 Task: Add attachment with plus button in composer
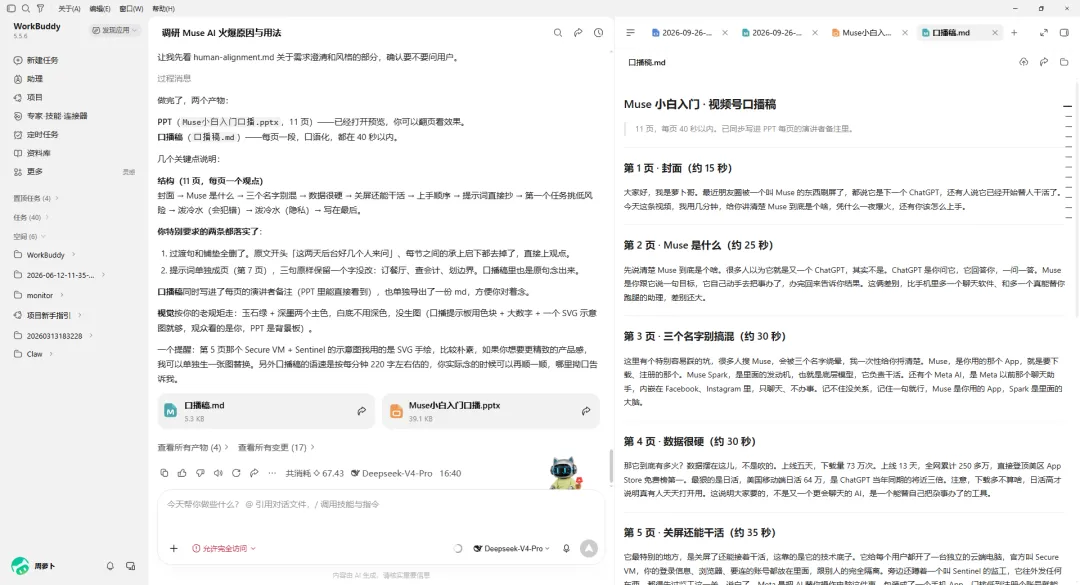(x=174, y=548)
